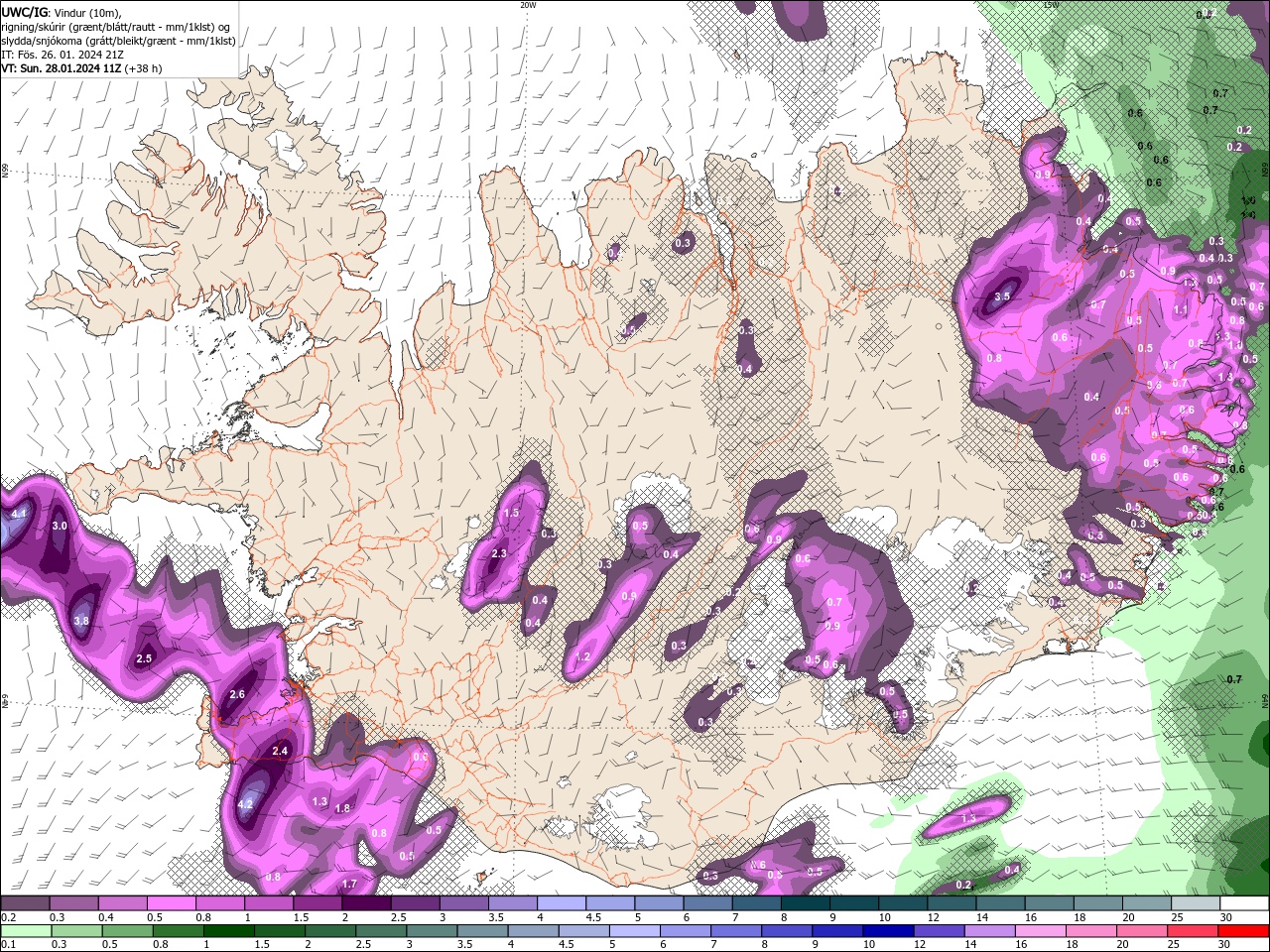Viewport: 1270px width, 952px height.
Task: Click the white top-row legend swatch between 25 and 30
Action: click(x=1197, y=903)
